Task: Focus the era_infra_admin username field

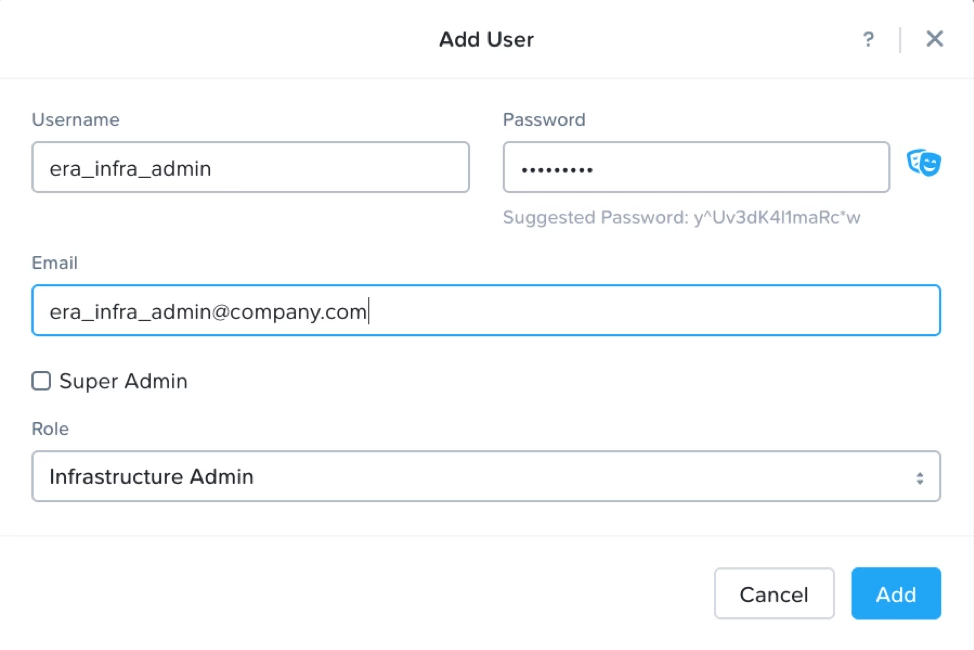Action: point(250,167)
